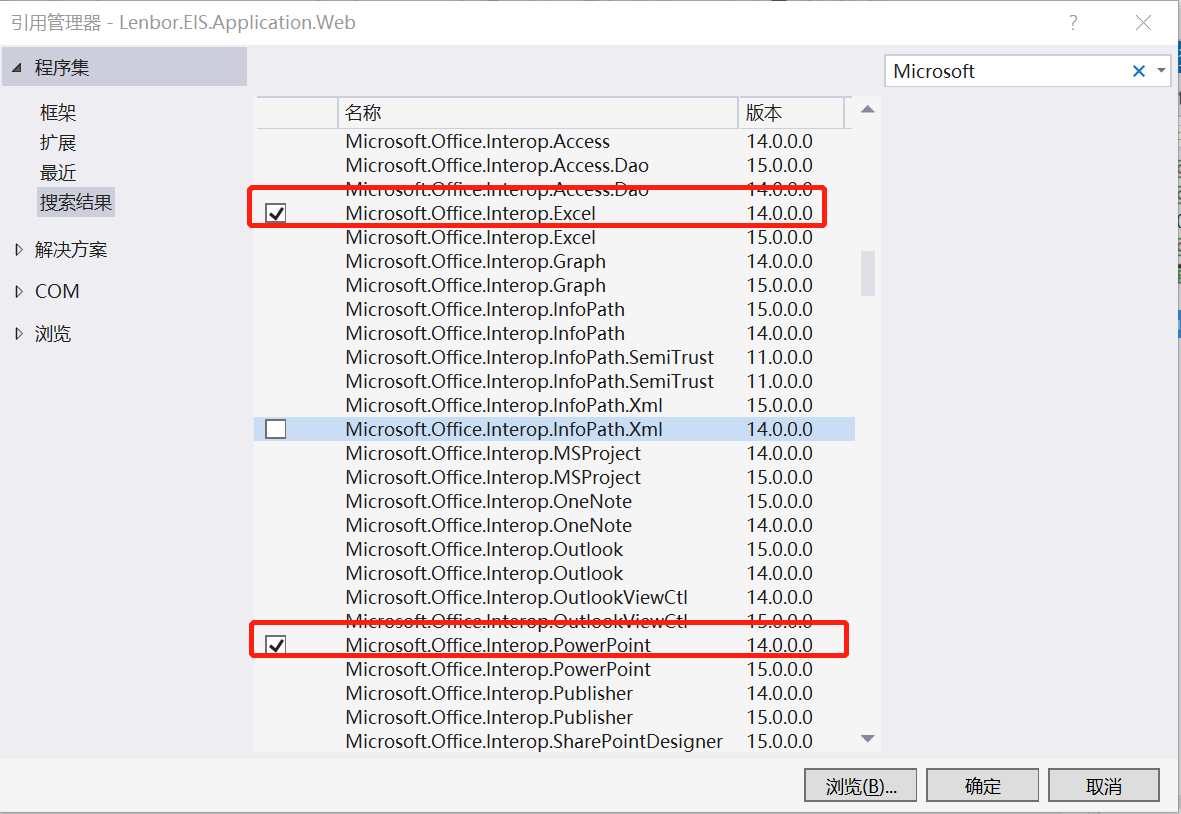Collapse the 程序集 section
Screen dimensions: 1181x814
point(17,68)
